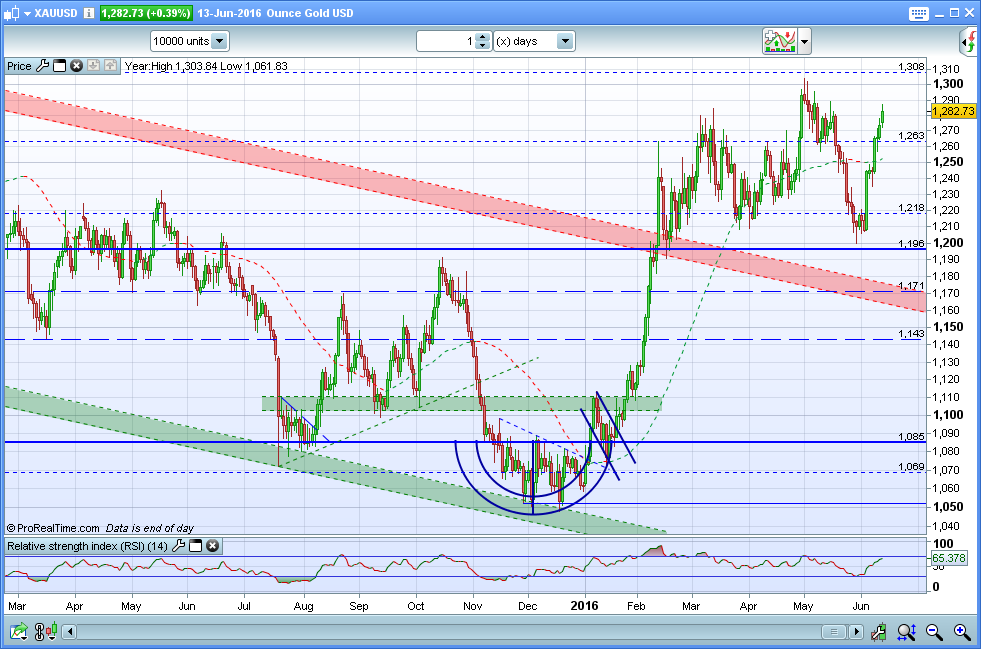Screen dimensions: 981x649
Task: Open the dropdown arrow beside XAUUSD symbol
Action: 28,14
